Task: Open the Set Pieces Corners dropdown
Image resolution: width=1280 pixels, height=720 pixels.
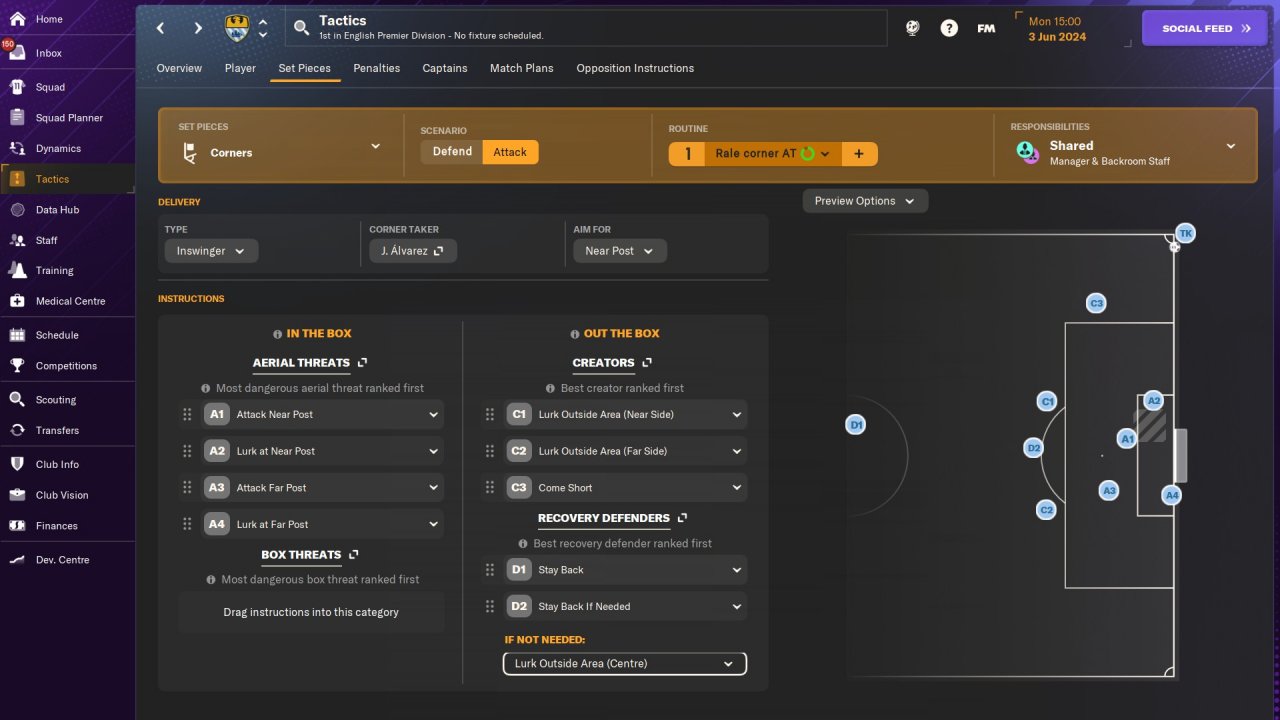Action: coord(280,146)
